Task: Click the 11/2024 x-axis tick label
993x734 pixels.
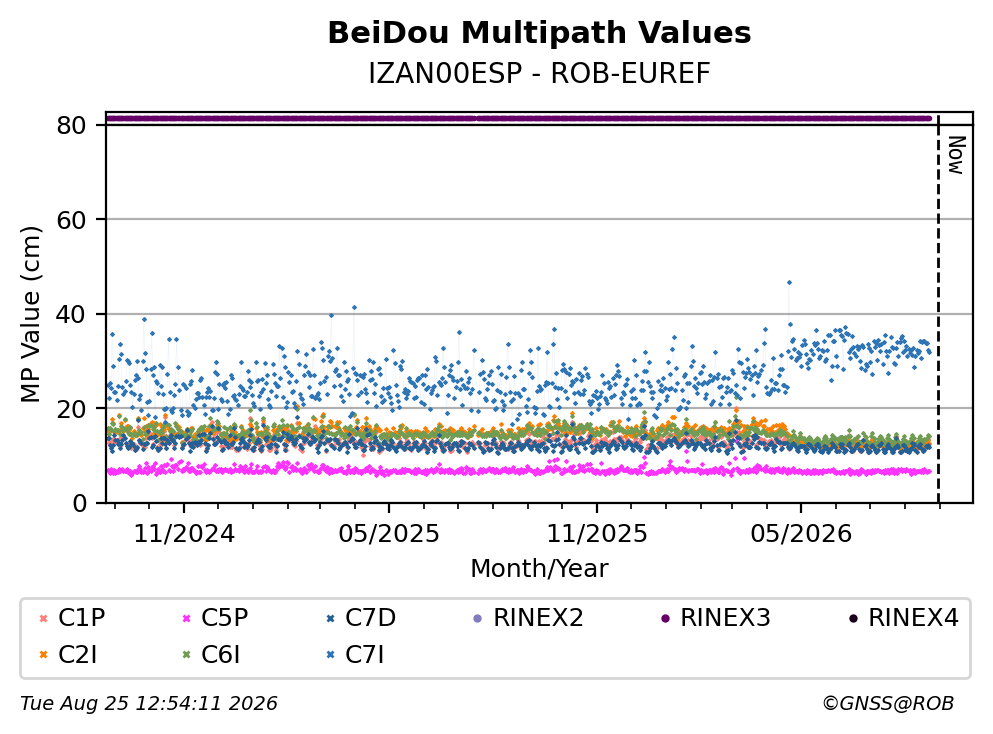Action: pos(184,534)
